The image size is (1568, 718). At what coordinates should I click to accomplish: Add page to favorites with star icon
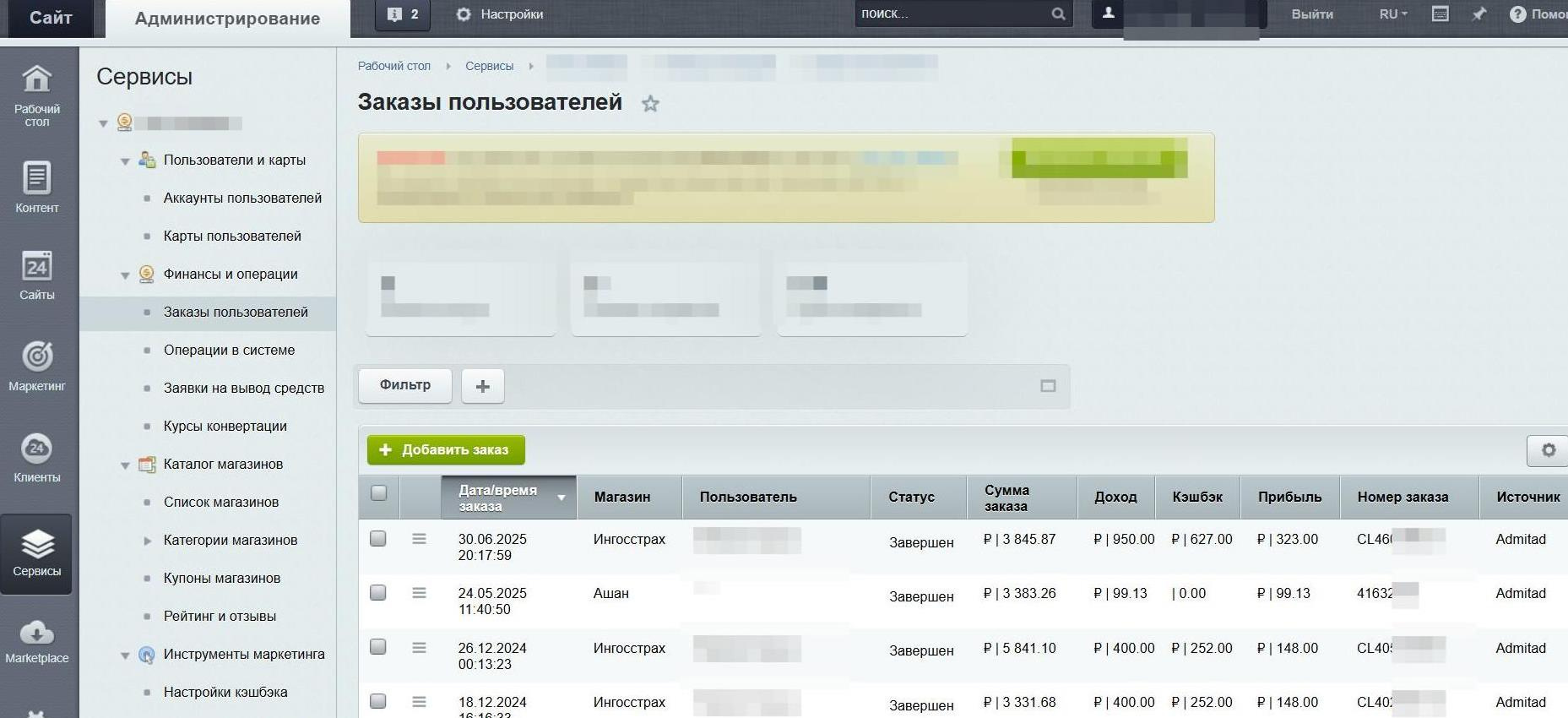(650, 104)
